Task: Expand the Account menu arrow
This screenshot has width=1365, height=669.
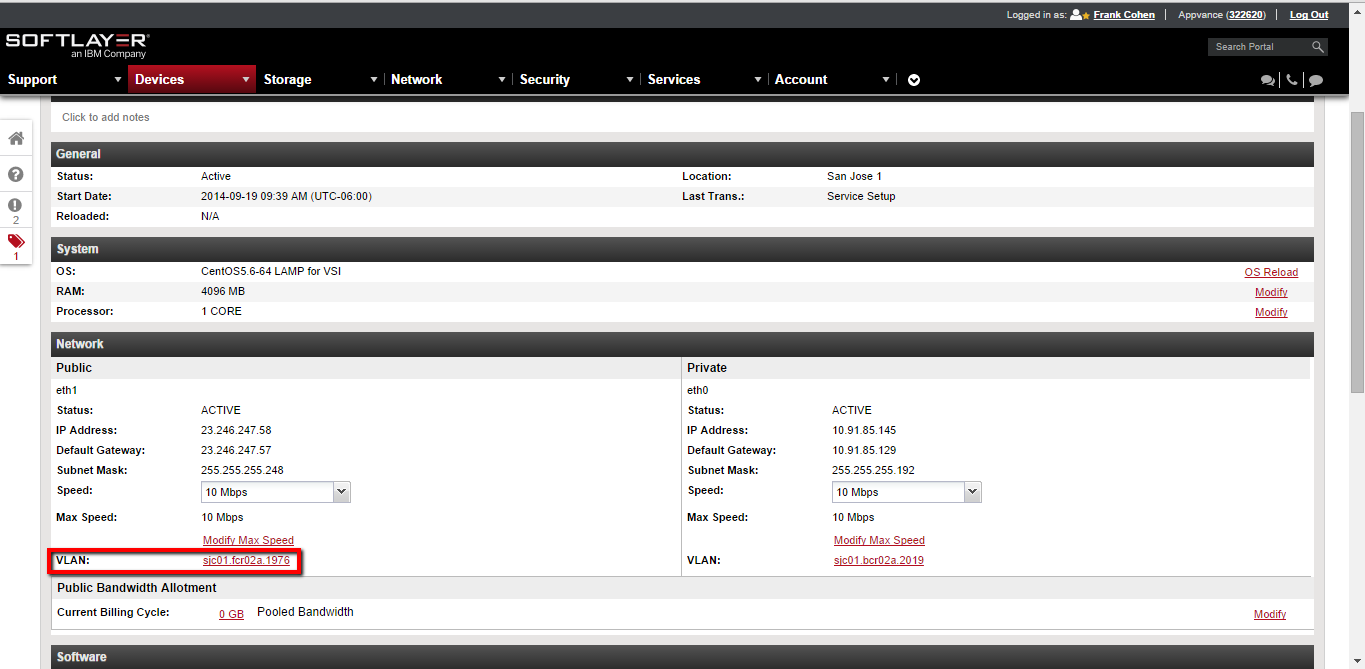Action: tap(886, 80)
